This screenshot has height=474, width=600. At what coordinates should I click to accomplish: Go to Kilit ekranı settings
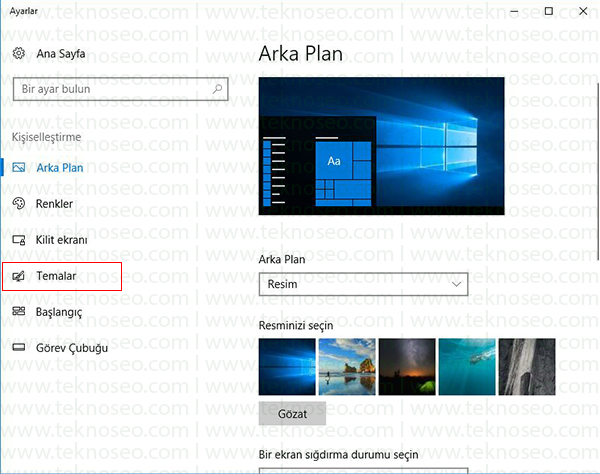point(62,240)
